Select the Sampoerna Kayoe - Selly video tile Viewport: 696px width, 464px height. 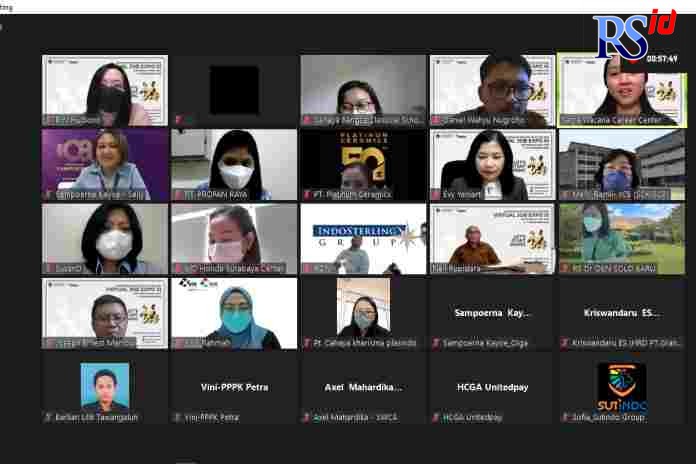pos(105,164)
